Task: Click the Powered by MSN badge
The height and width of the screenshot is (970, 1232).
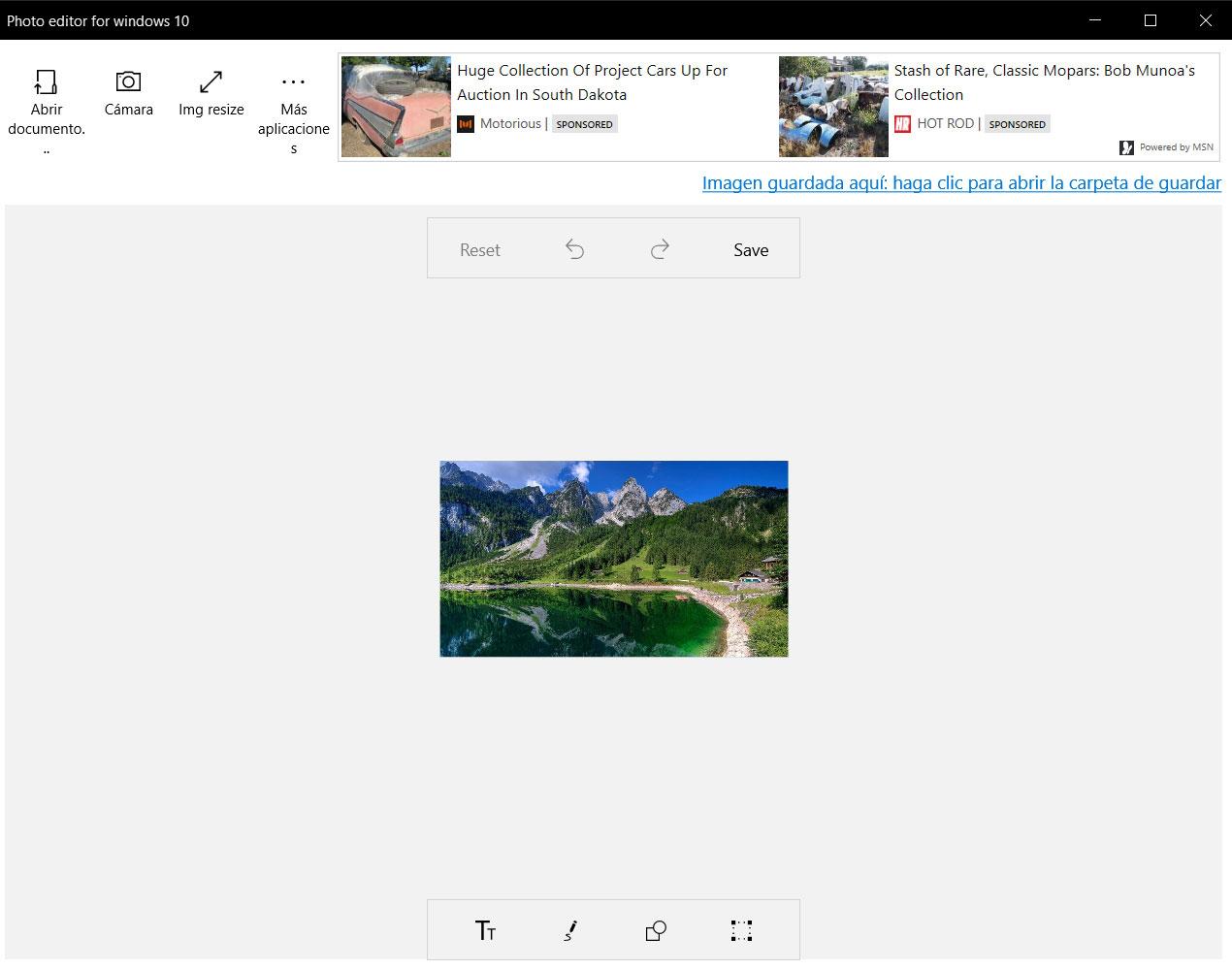Action: pyautogui.click(x=1166, y=147)
